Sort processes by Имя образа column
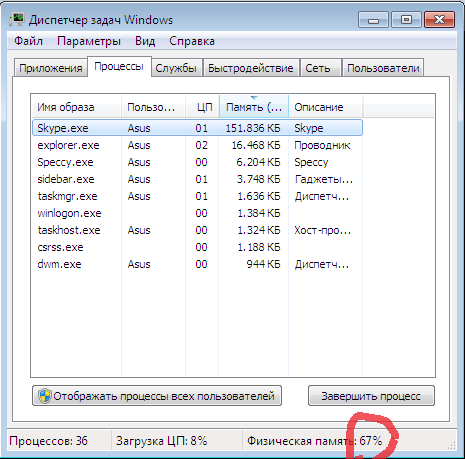This screenshot has height=459, width=465. click(x=76, y=107)
